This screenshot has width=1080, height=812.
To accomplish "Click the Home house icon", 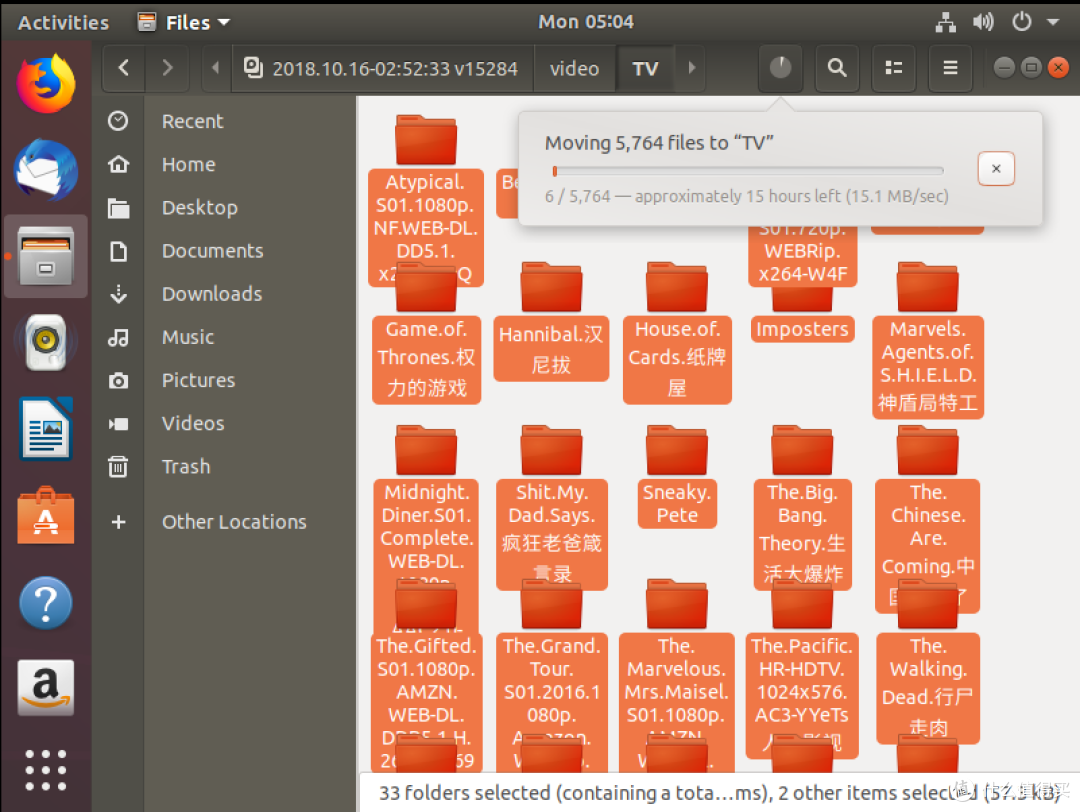I will [x=118, y=165].
